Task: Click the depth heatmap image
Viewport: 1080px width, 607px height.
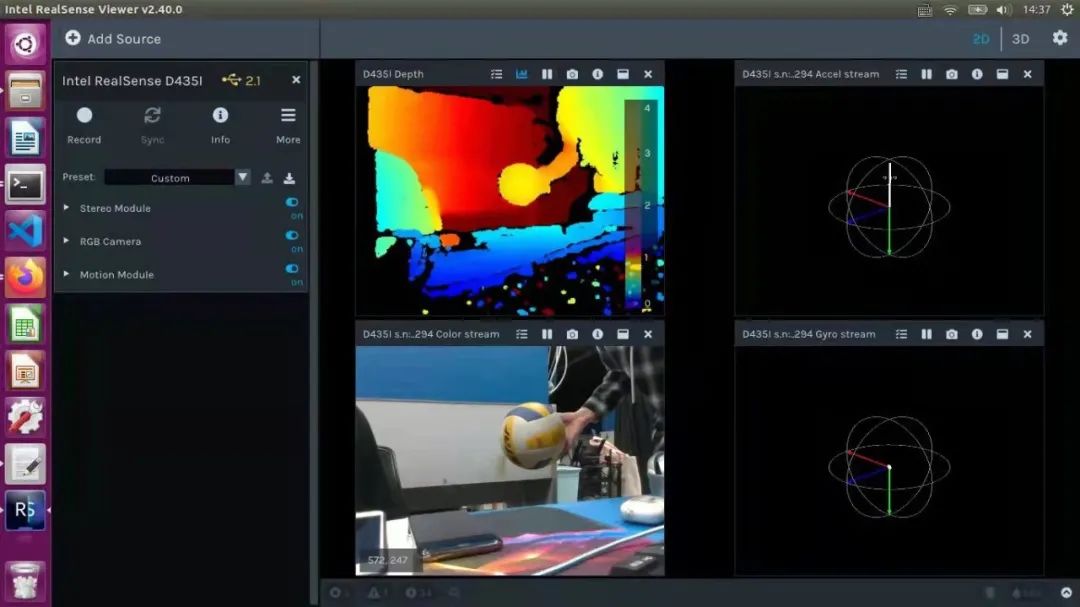Action: coord(510,200)
